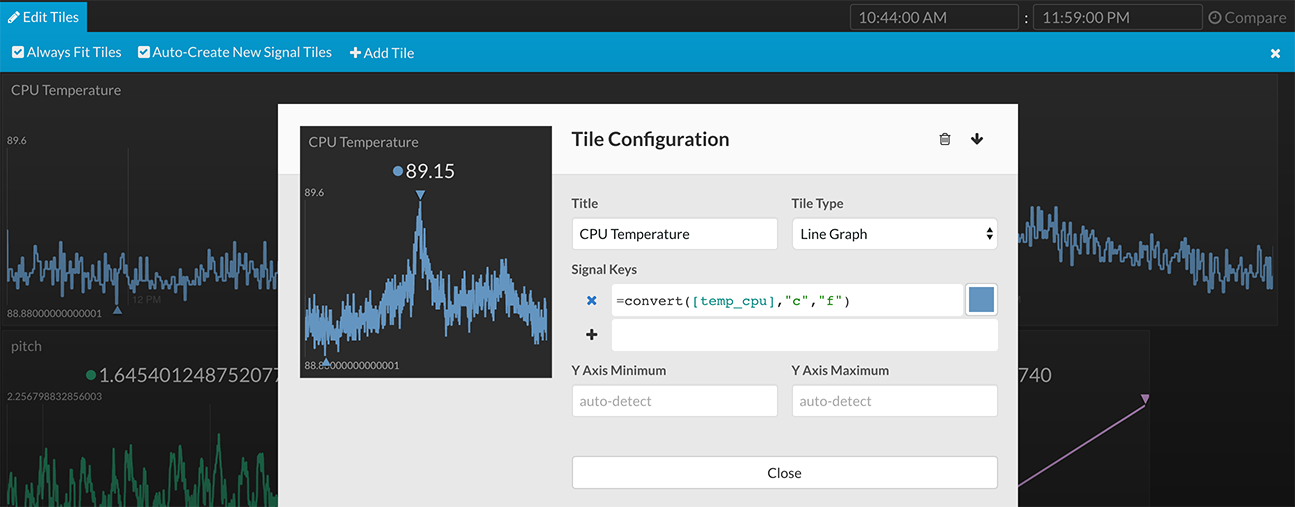
Task: Remove the temp_cpu signal key with X icon
Action: coord(591,300)
